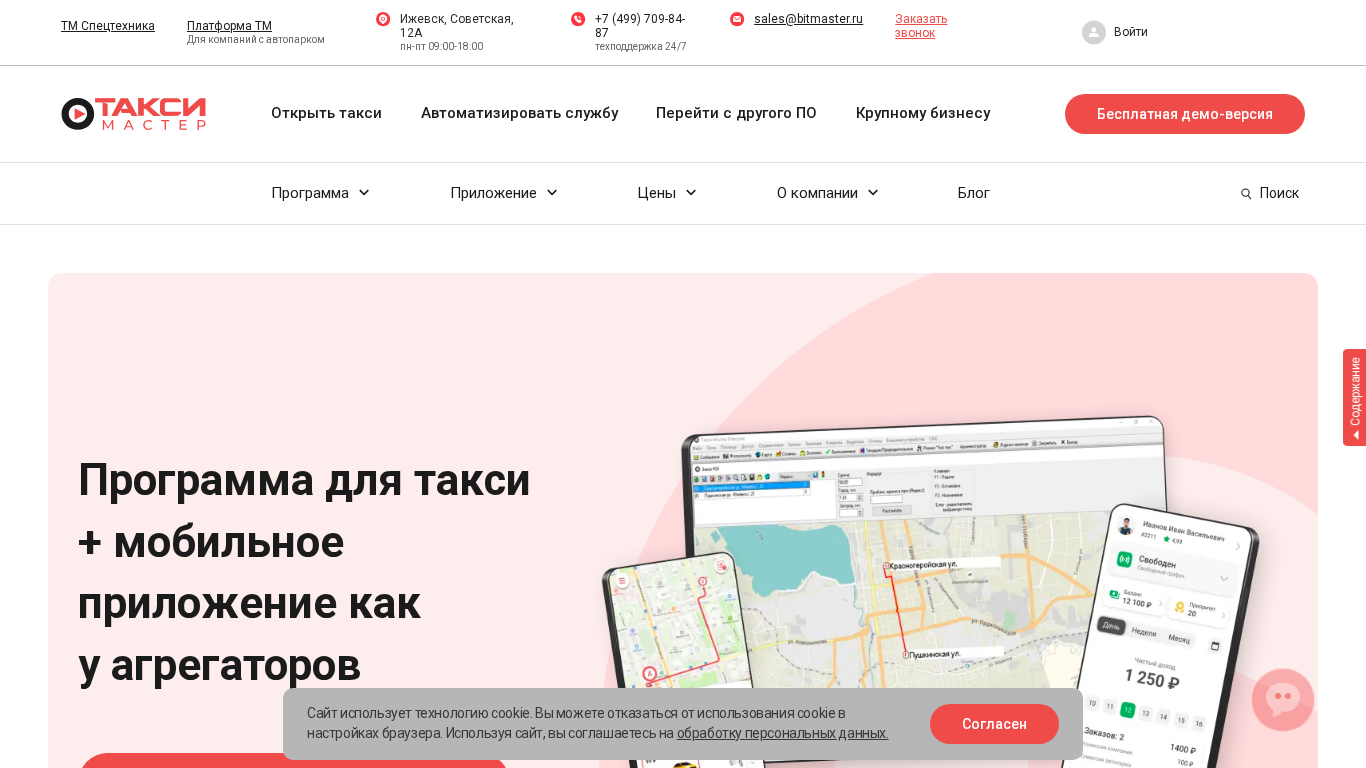Open Крупному бизнесу menu item

click(x=923, y=113)
